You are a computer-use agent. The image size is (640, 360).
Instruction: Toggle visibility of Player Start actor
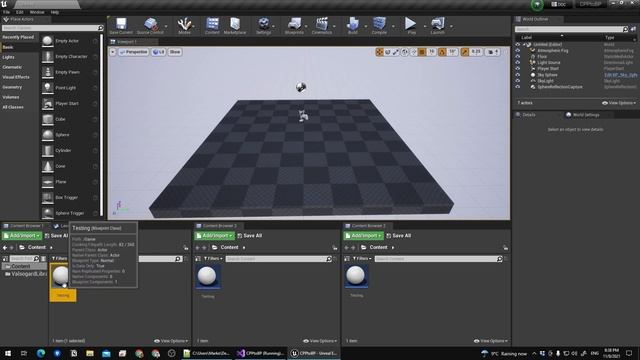pos(518,69)
